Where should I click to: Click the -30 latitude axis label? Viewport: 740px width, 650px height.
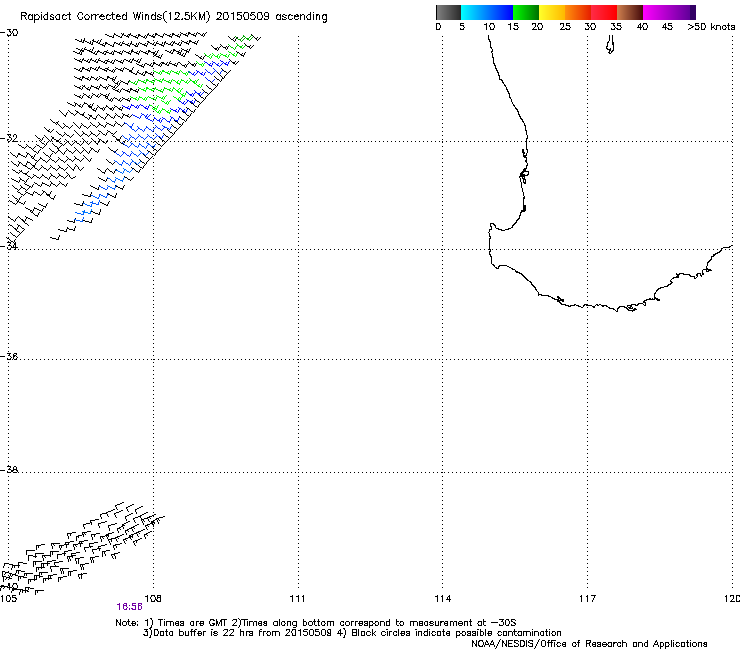pos(9,33)
